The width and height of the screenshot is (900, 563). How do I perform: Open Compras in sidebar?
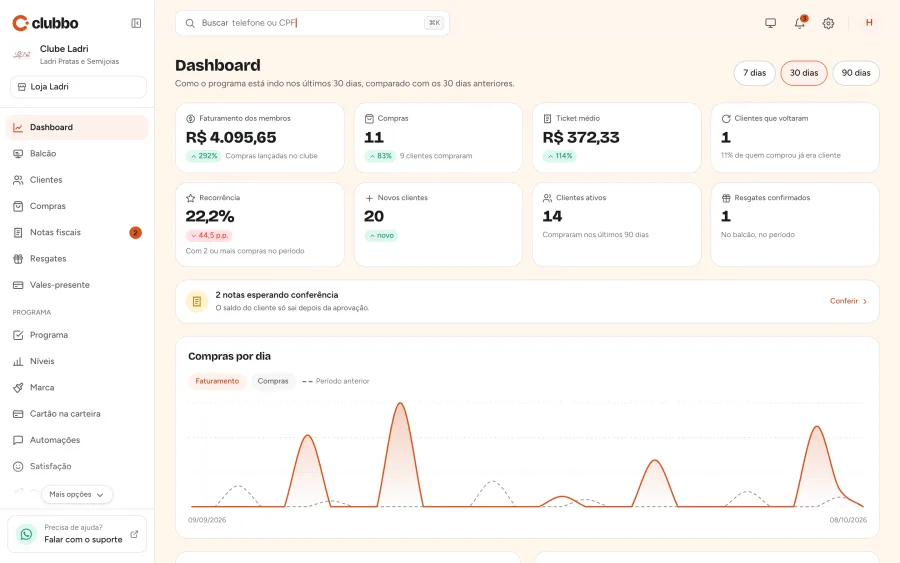(77, 206)
